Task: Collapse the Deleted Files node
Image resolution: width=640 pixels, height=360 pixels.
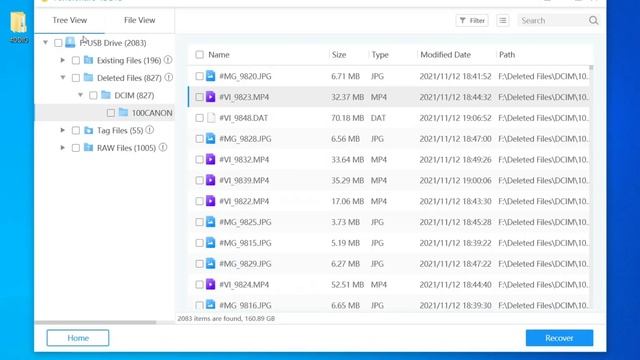Action: click(x=63, y=78)
